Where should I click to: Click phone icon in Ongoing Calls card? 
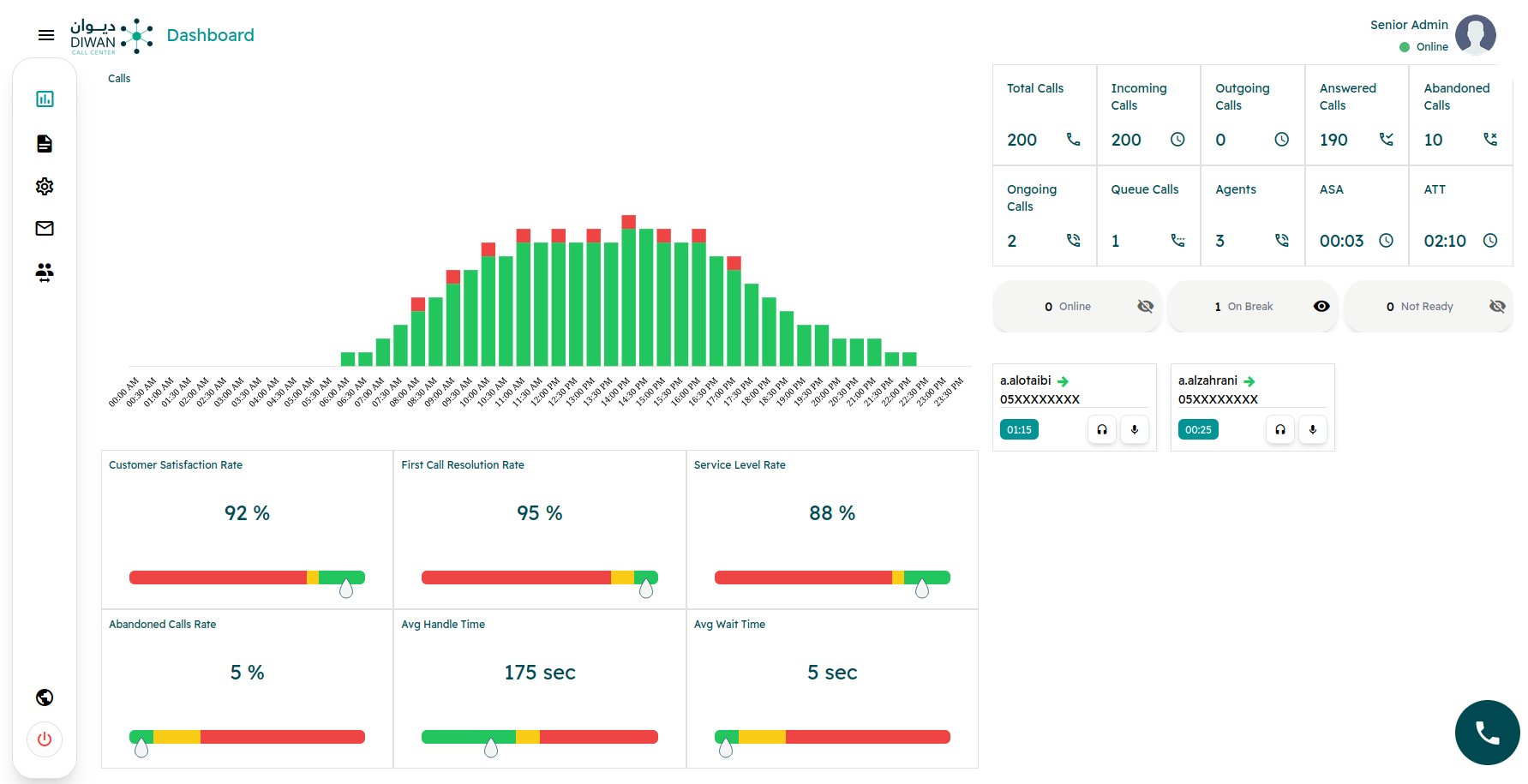pyautogui.click(x=1073, y=240)
